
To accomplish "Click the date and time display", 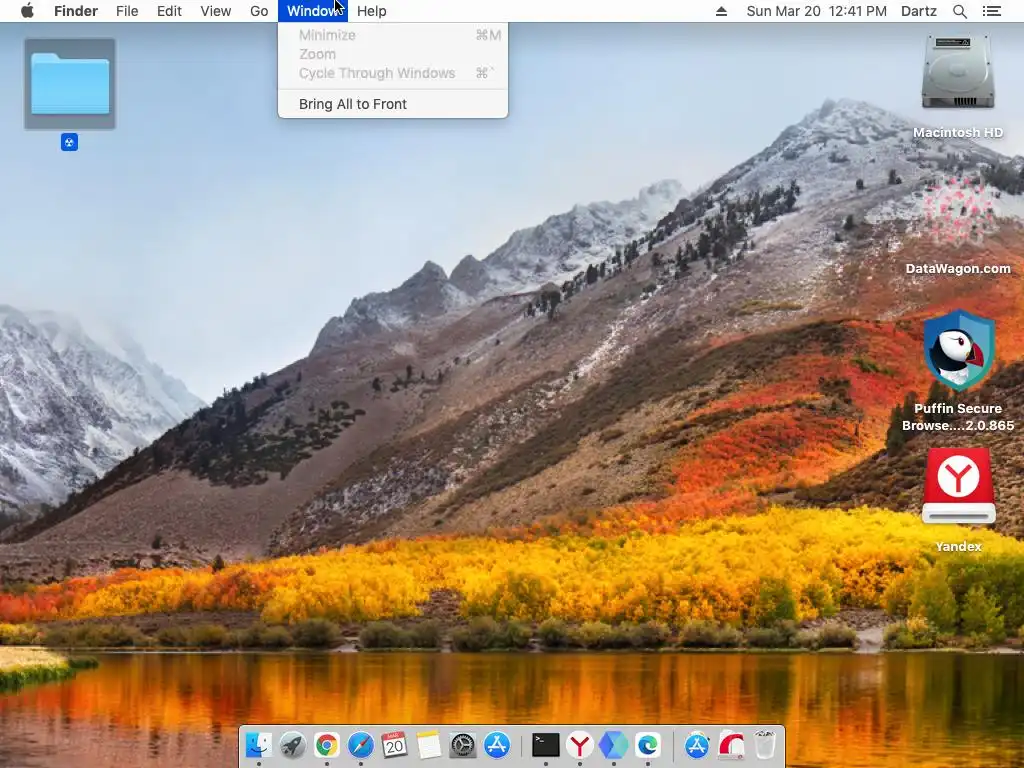I will coord(816,11).
